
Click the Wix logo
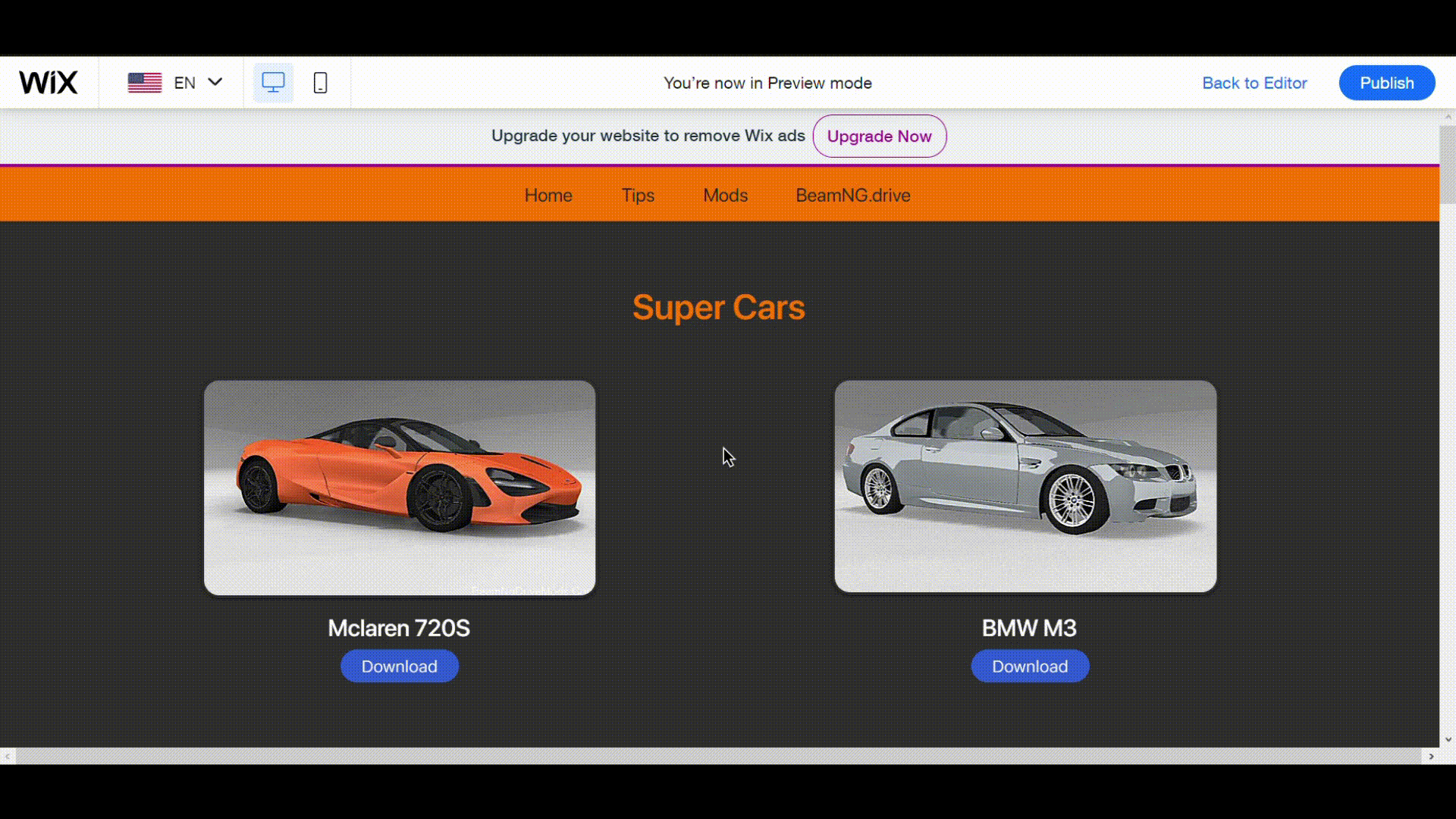point(49,83)
